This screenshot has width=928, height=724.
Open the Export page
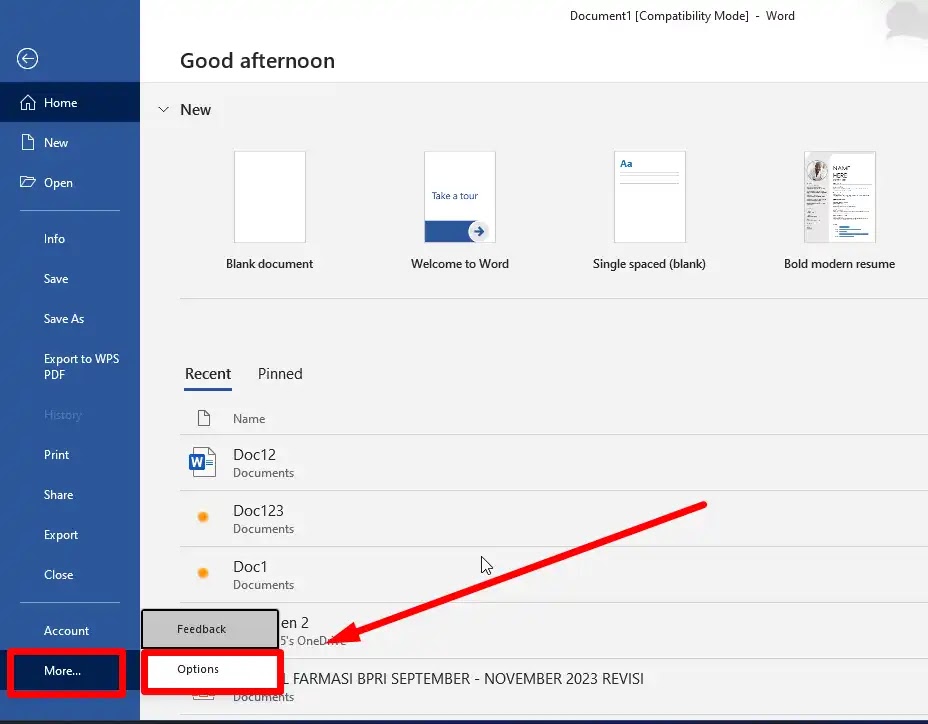(61, 535)
